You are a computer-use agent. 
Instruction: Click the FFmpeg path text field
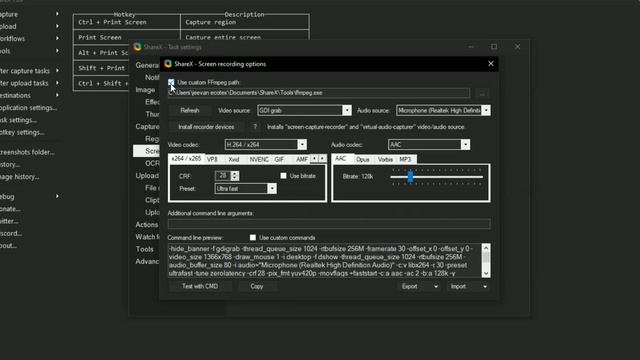(x=319, y=93)
